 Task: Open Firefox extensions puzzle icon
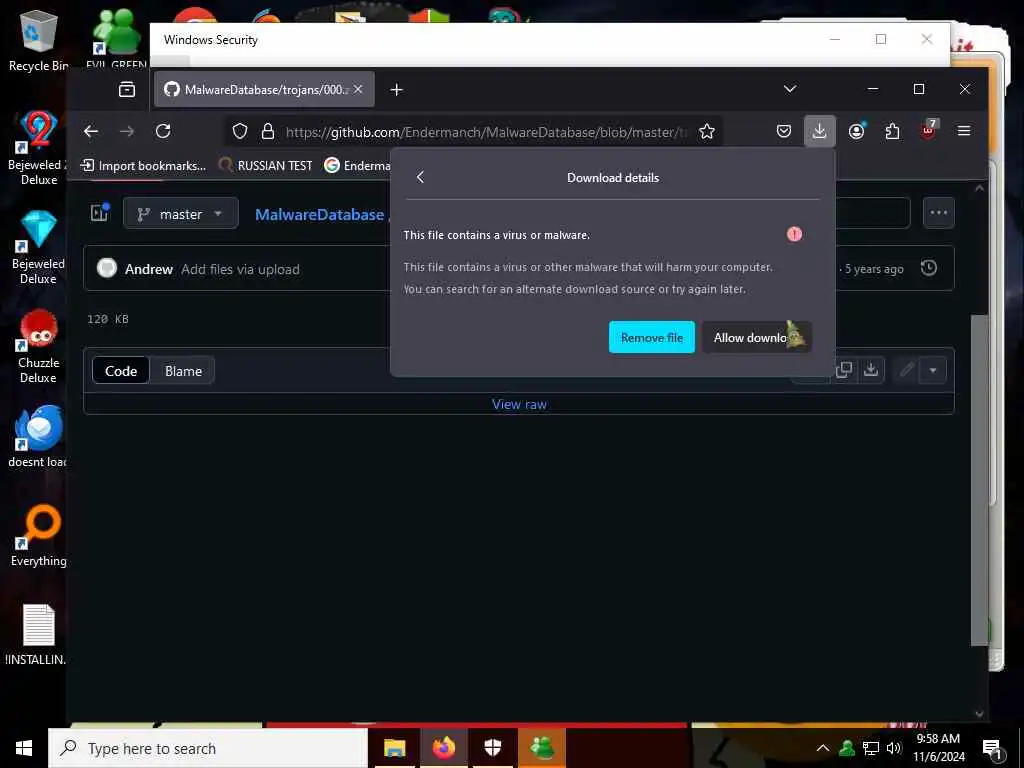892,131
